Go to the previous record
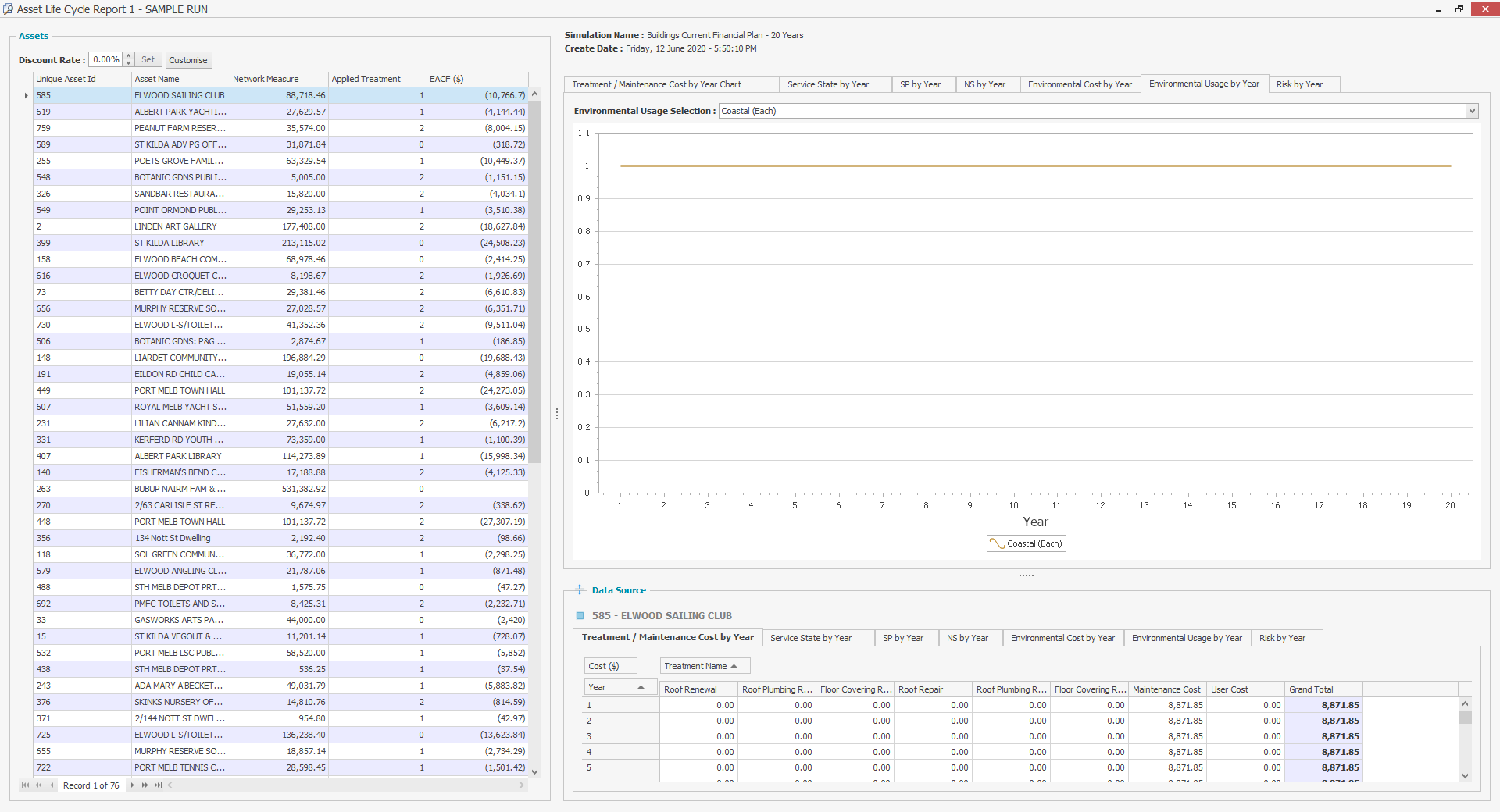The width and height of the screenshot is (1500, 812). tap(52, 785)
